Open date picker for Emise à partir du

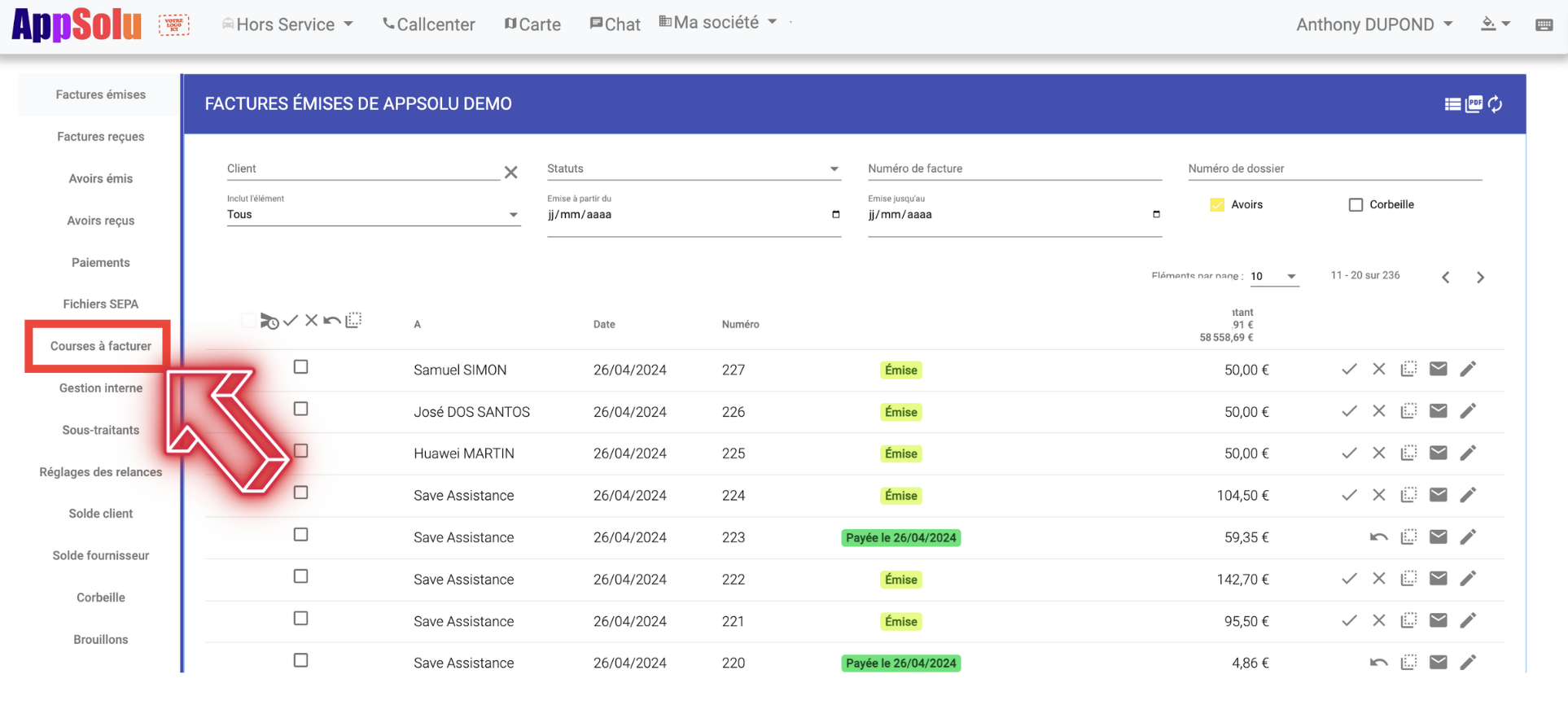[835, 215]
